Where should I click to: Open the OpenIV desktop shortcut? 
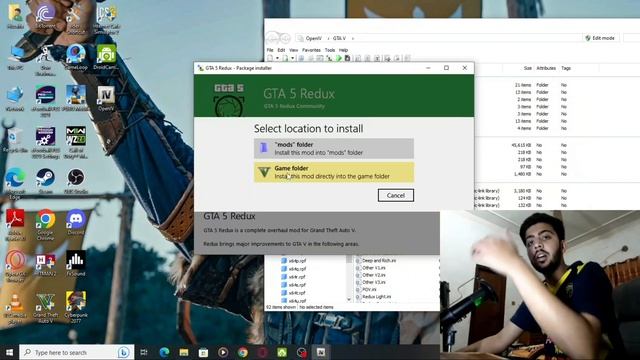(x=106, y=99)
